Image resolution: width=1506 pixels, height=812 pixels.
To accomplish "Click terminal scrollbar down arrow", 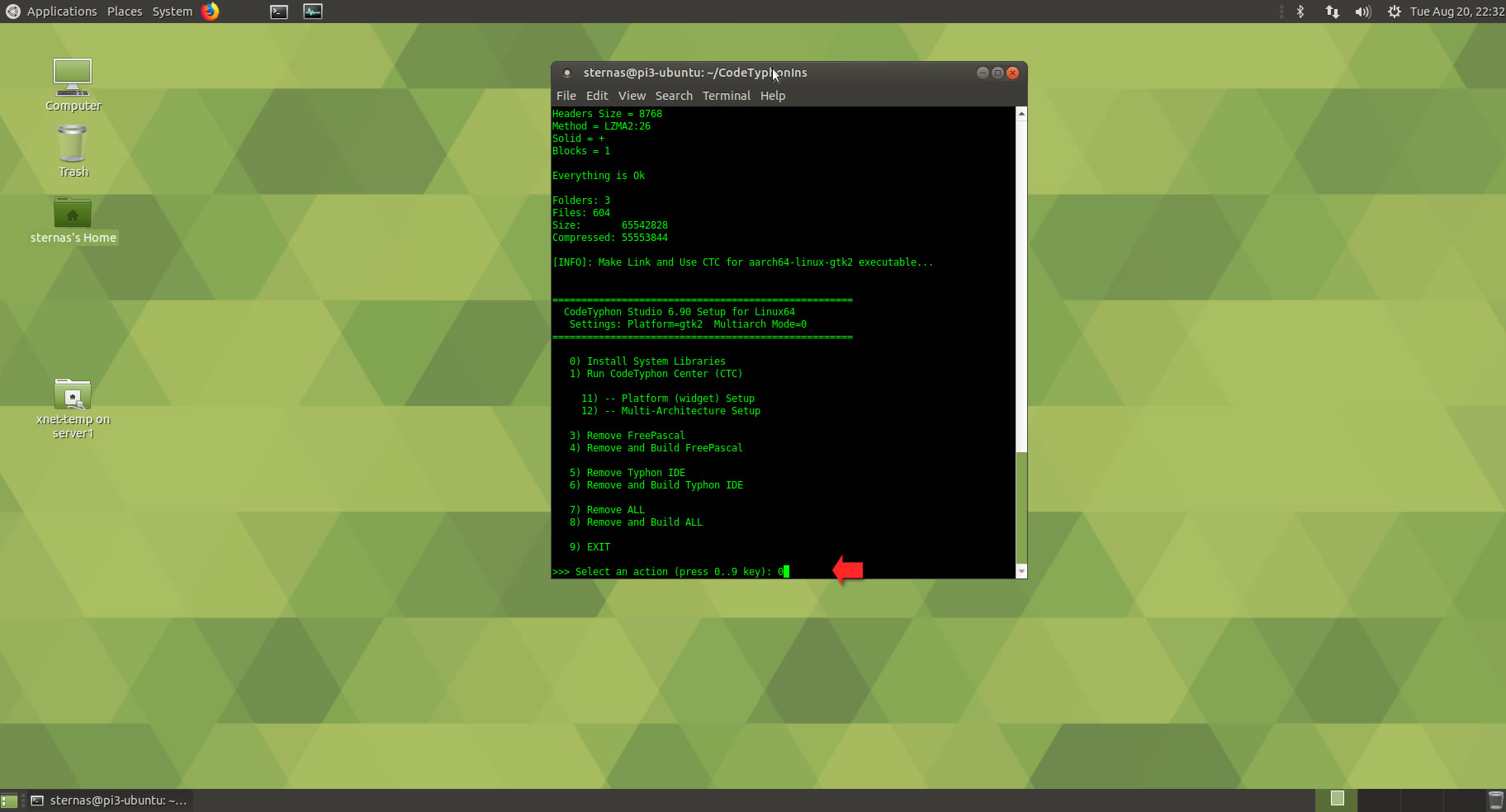I will [1021, 571].
